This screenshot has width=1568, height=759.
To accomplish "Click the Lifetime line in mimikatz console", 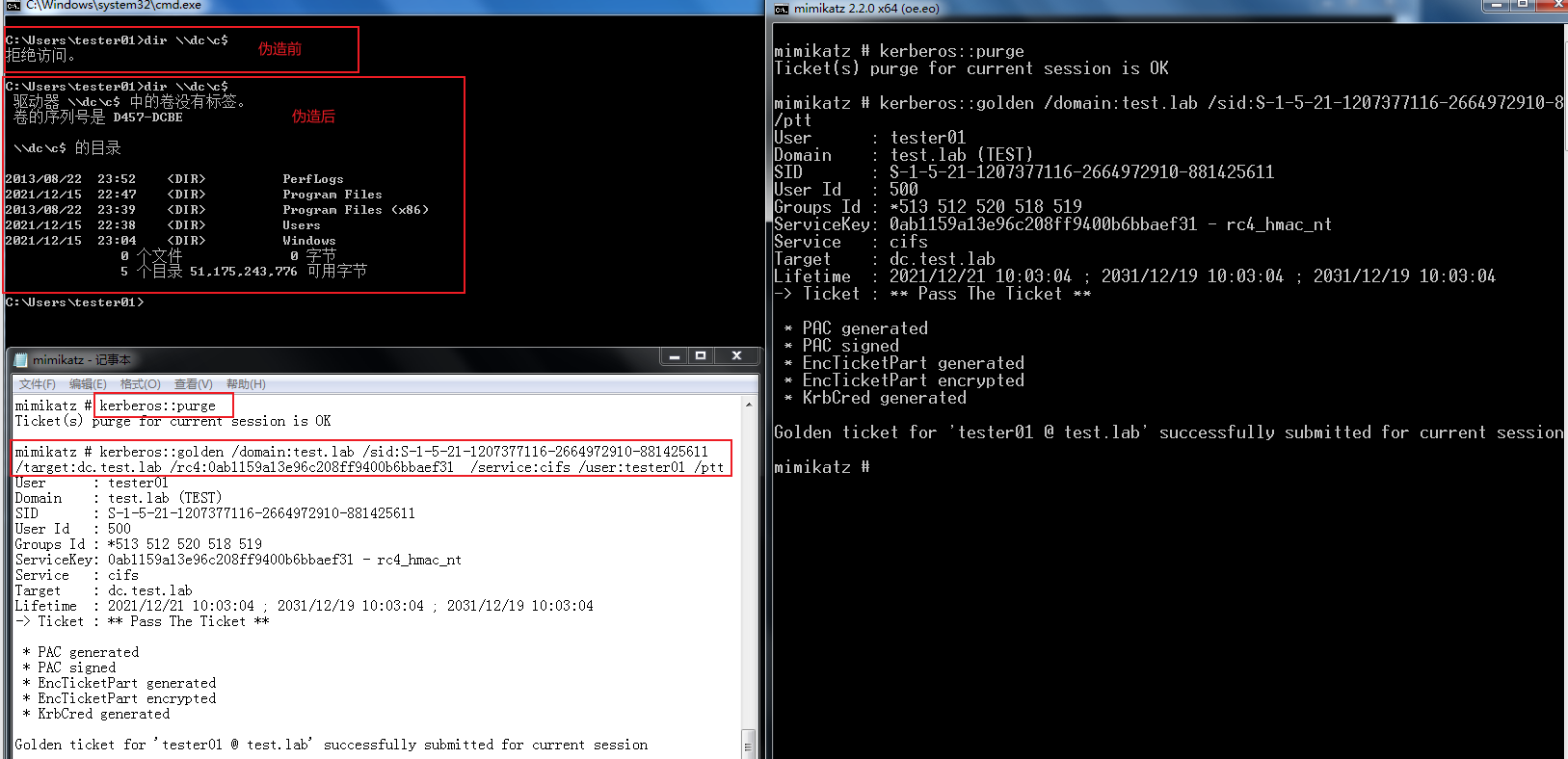I will click(x=1135, y=276).
